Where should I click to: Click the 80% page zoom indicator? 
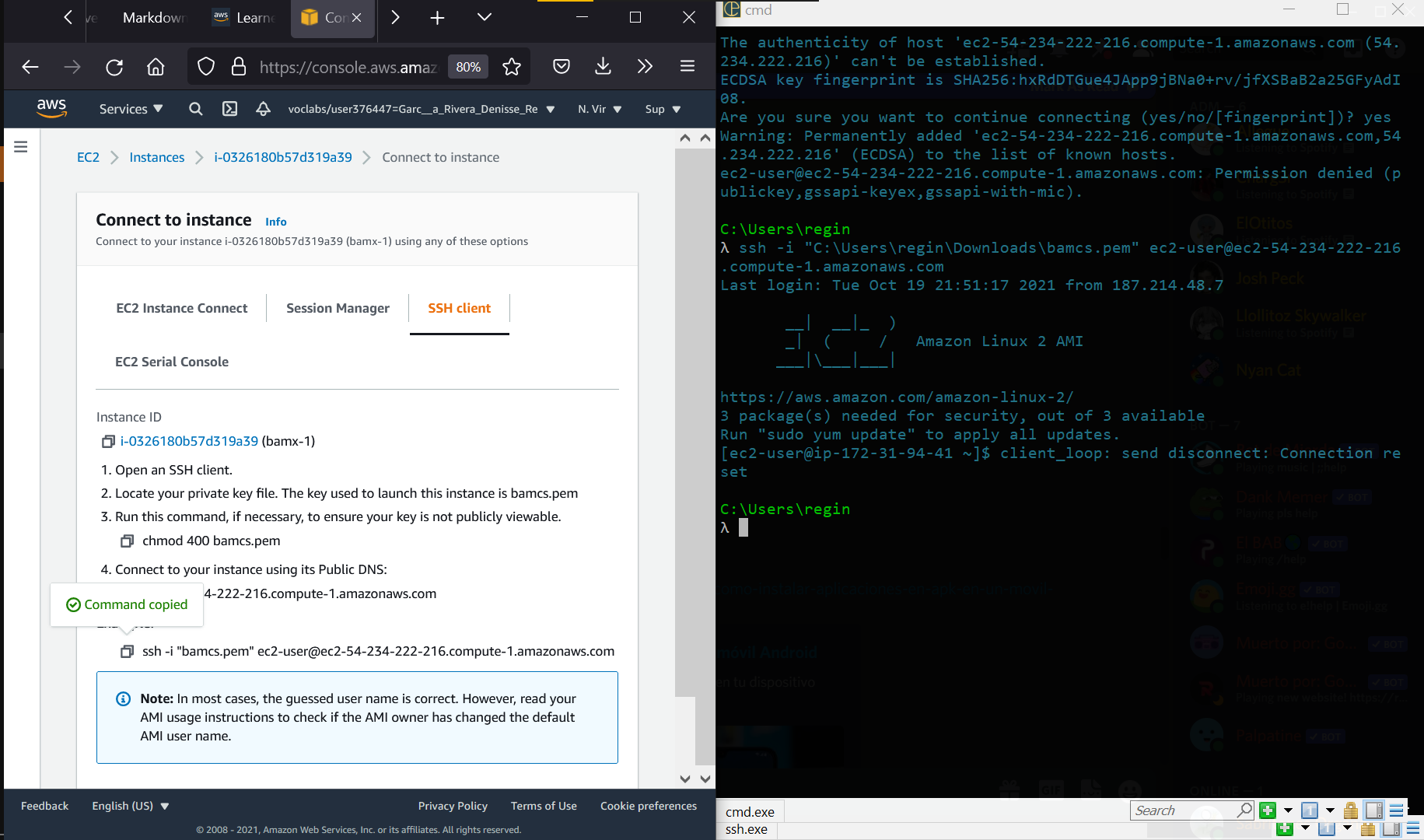tap(467, 67)
